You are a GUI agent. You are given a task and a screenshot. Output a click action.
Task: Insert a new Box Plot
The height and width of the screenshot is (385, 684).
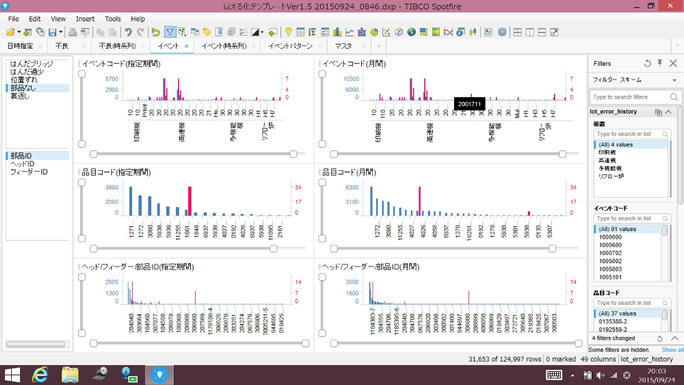[x=472, y=32]
